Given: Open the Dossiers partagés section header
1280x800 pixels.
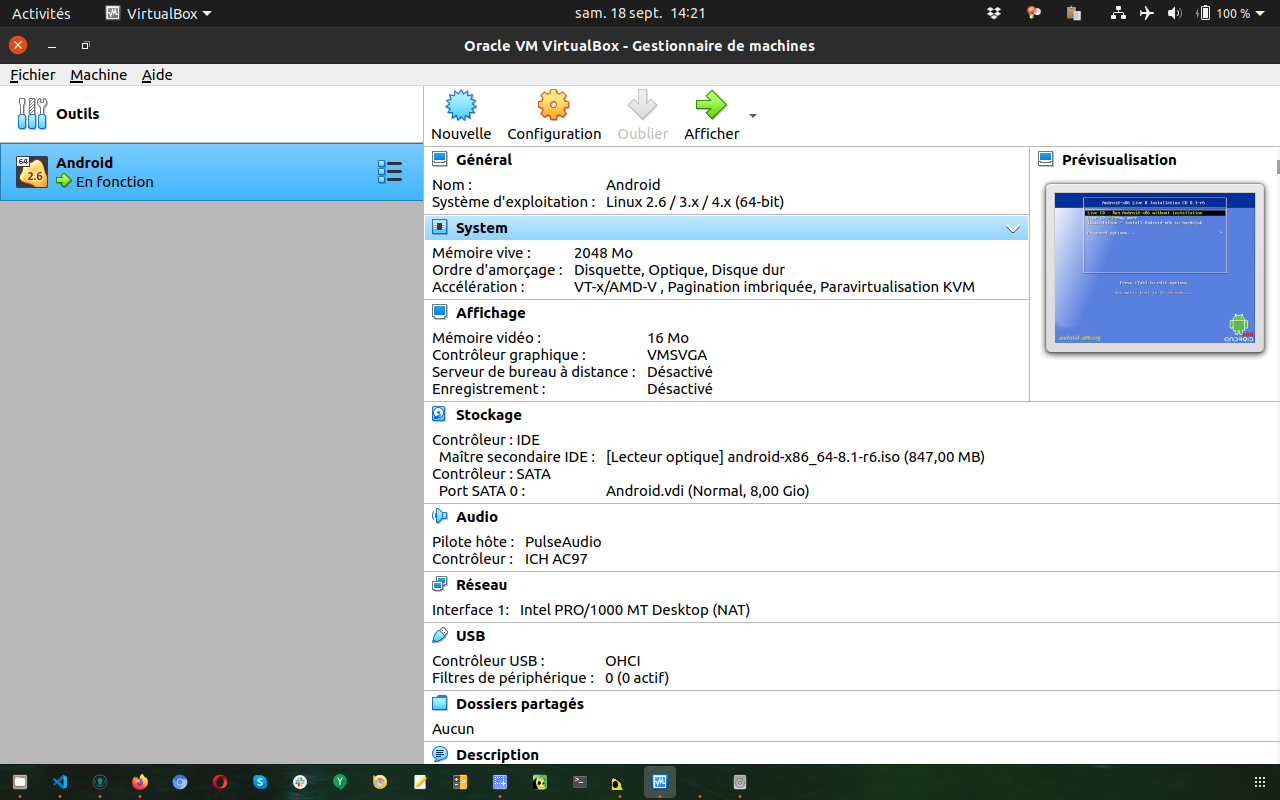Looking at the screenshot, I should (520, 704).
